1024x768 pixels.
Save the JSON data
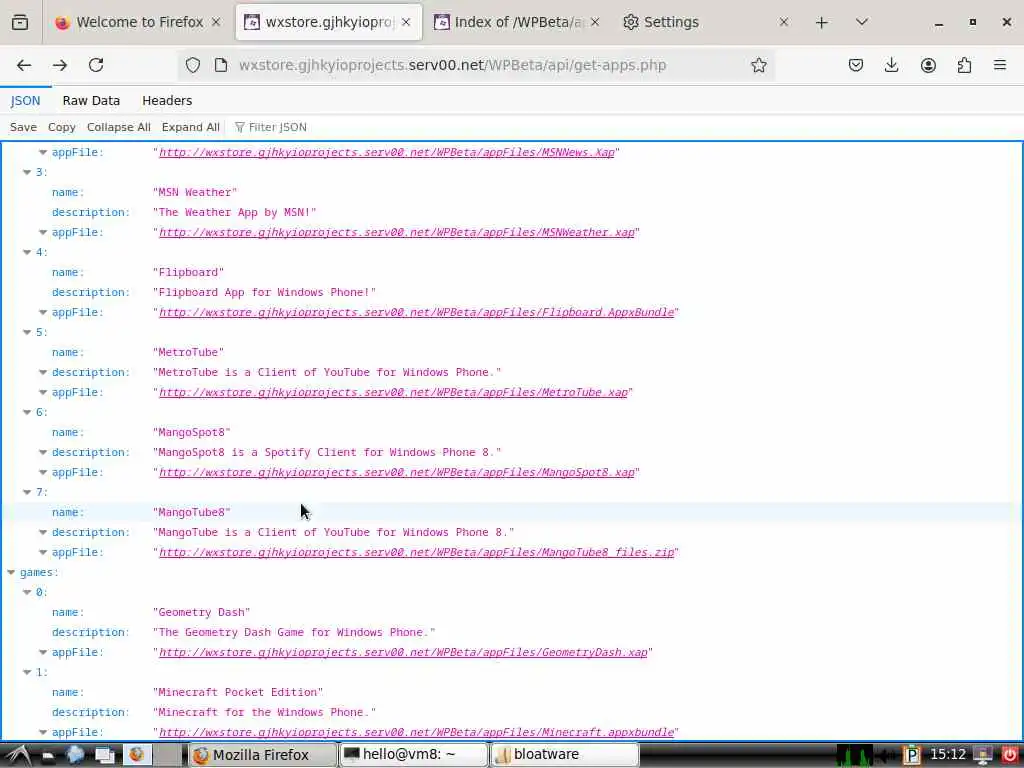coord(24,127)
